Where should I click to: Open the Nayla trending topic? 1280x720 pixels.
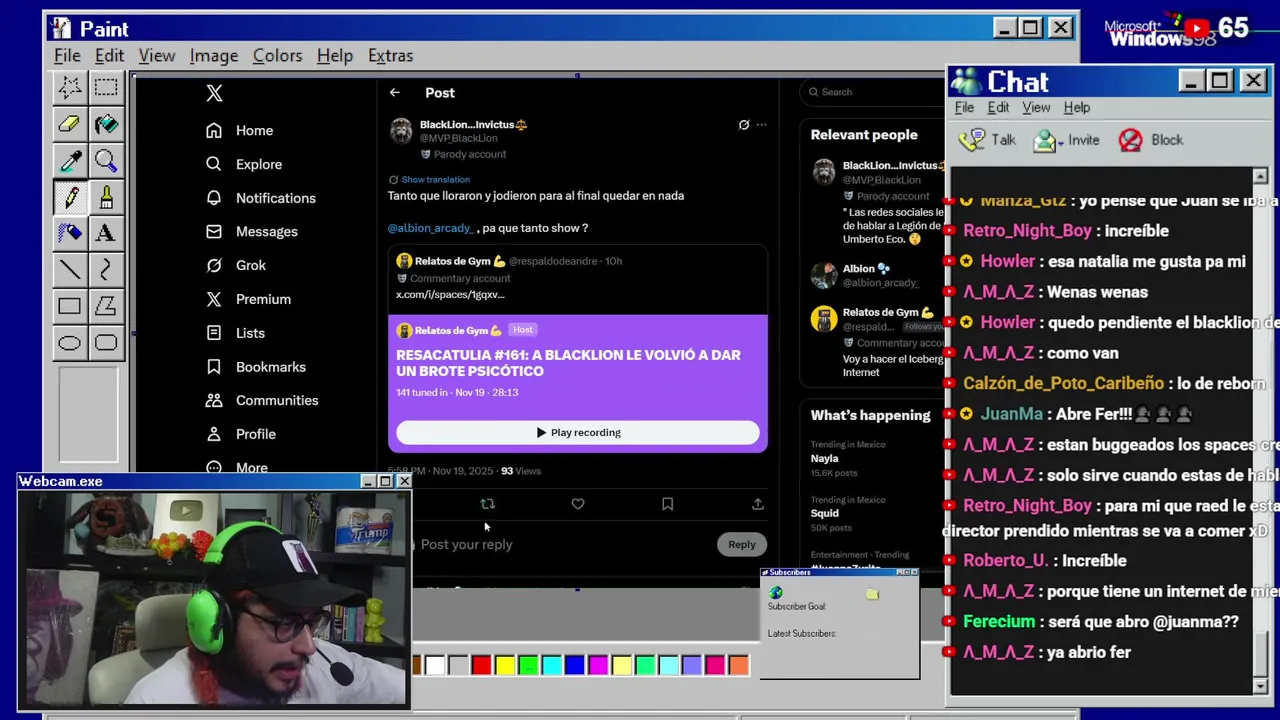(825, 458)
